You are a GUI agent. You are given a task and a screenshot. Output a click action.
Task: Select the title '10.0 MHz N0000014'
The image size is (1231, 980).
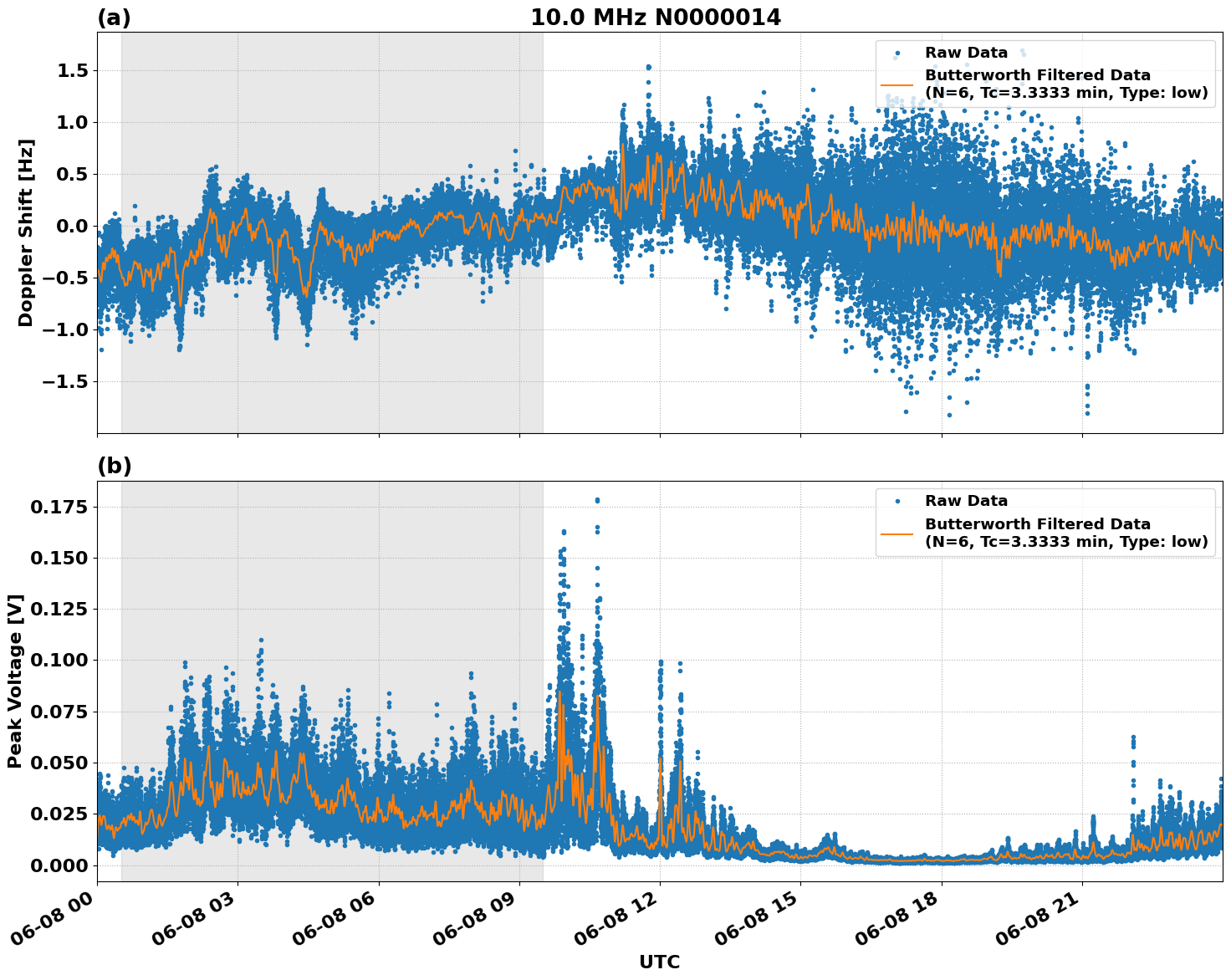click(x=657, y=17)
